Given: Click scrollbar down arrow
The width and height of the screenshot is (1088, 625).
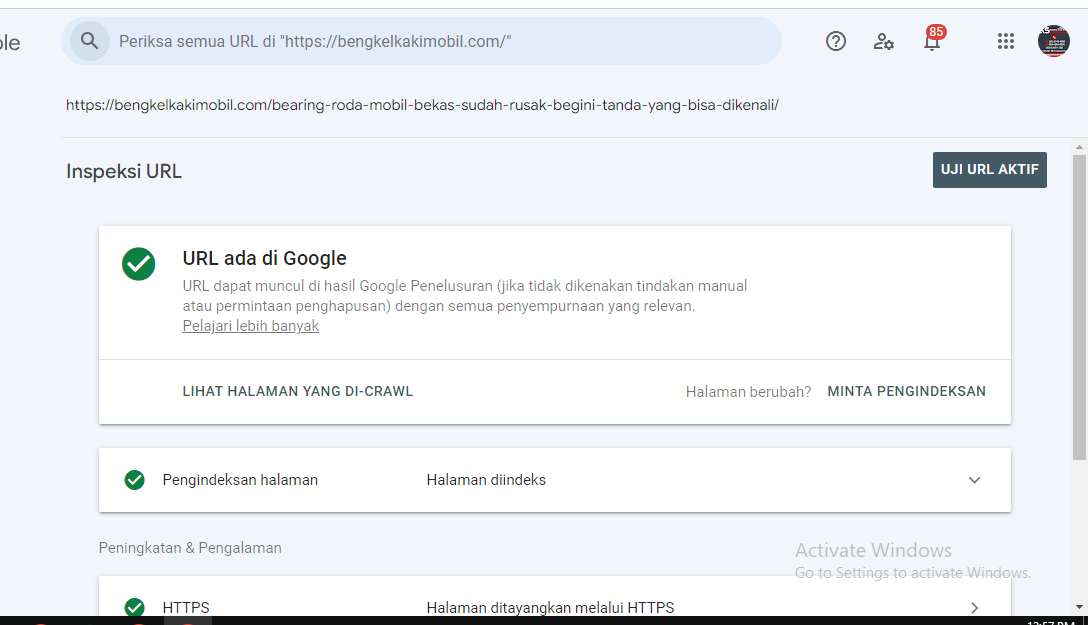Looking at the screenshot, I should 1078,608.
